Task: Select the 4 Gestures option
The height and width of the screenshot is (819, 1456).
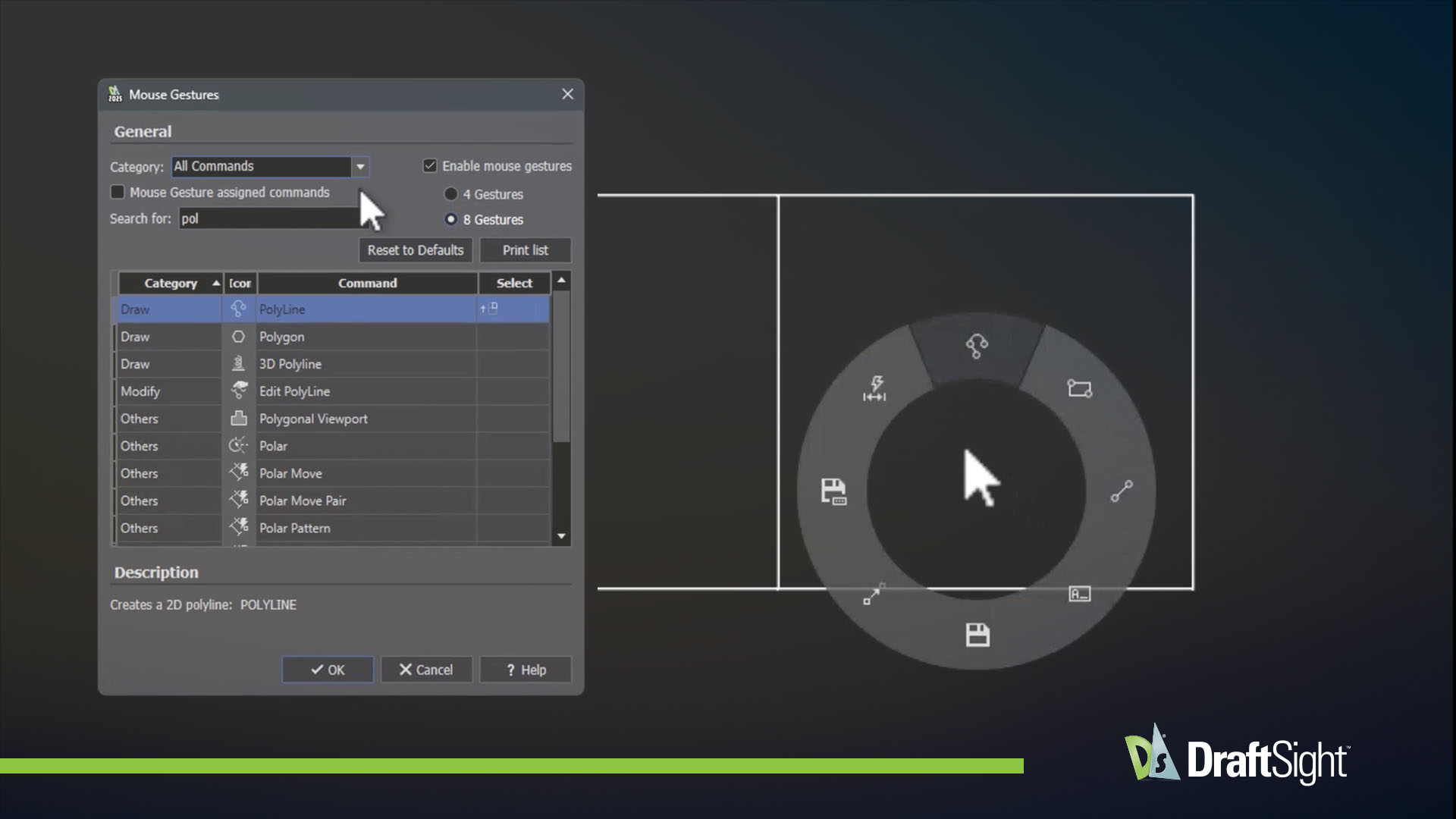Action: 451,194
